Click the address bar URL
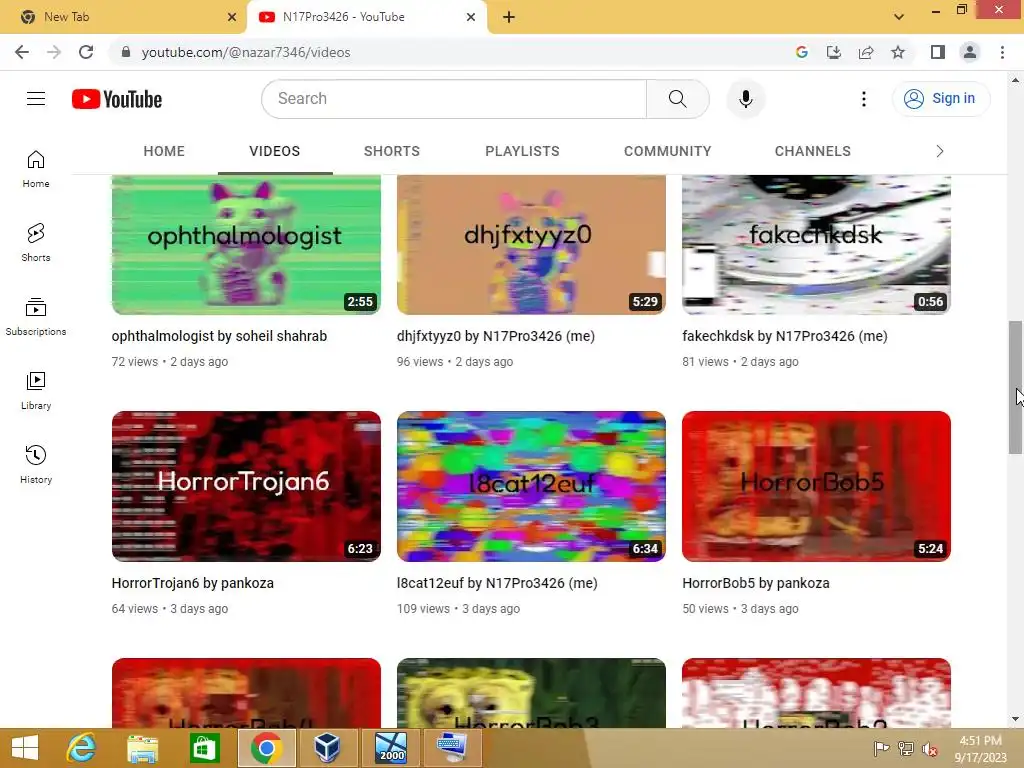Image resolution: width=1024 pixels, height=768 pixels. [x=246, y=52]
